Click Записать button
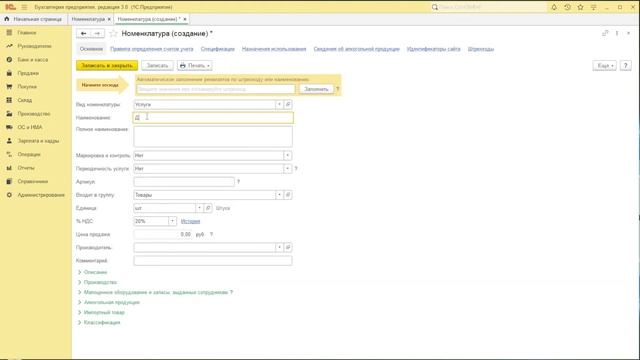This screenshot has height=360, width=640. click(157, 65)
